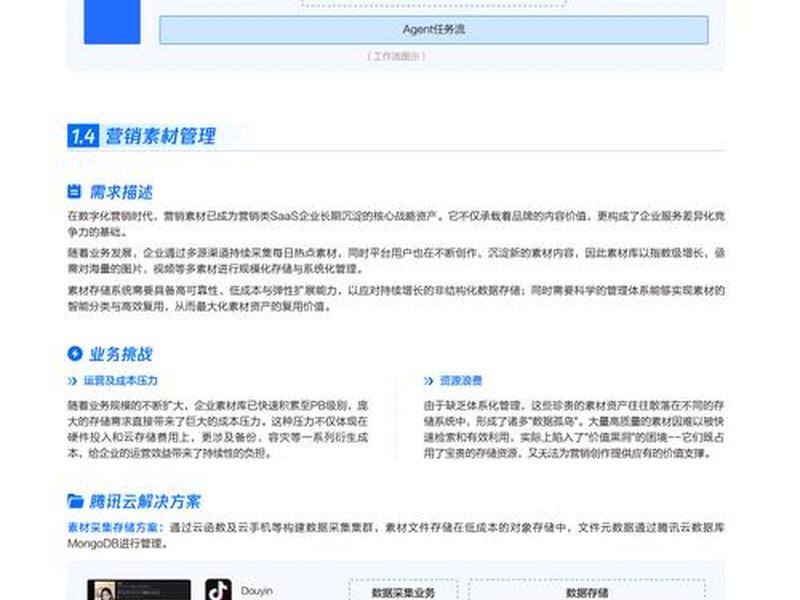800x600 pixels.
Task: Click paragraph starting 素材存储系统需要具备
Action: click(396, 298)
